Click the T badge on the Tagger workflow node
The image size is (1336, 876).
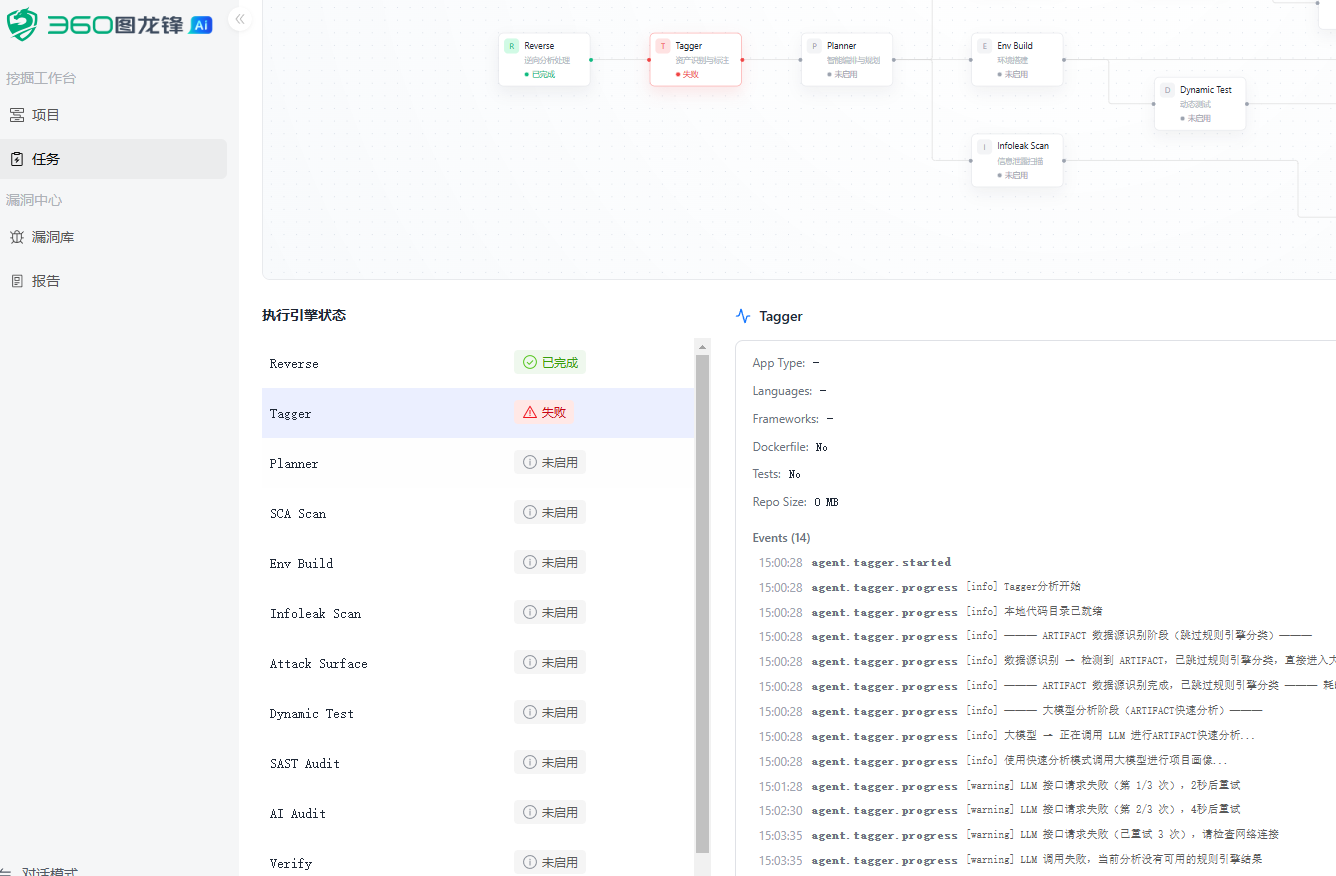pyautogui.click(x=663, y=46)
